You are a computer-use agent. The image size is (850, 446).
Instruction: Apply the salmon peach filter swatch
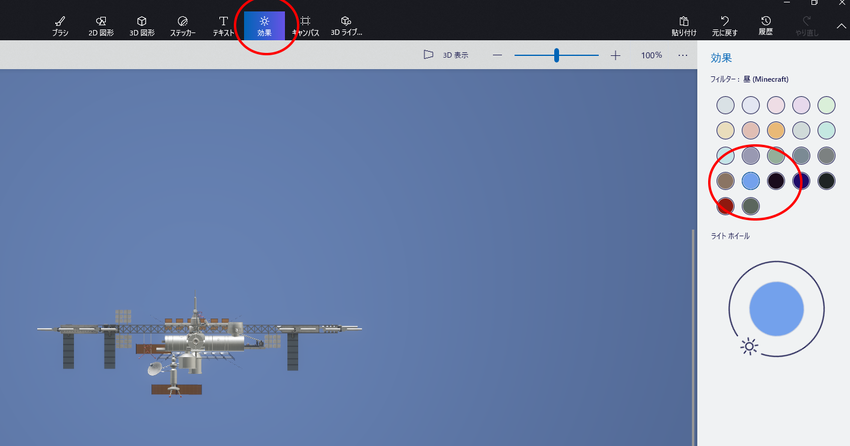(751, 130)
